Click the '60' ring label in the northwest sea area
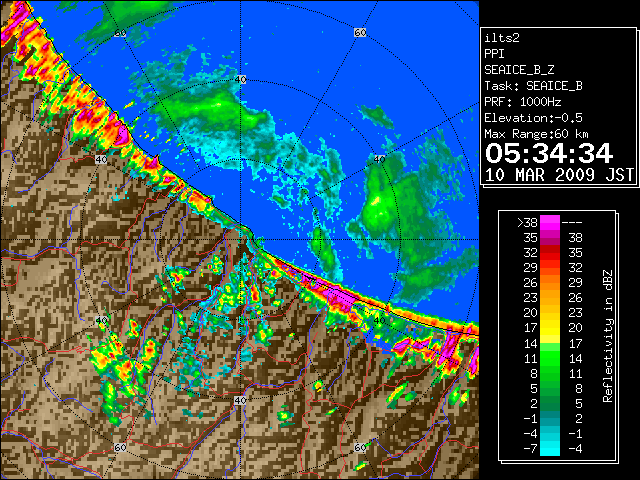This screenshot has width=640, height=480. tap(120, 33)
